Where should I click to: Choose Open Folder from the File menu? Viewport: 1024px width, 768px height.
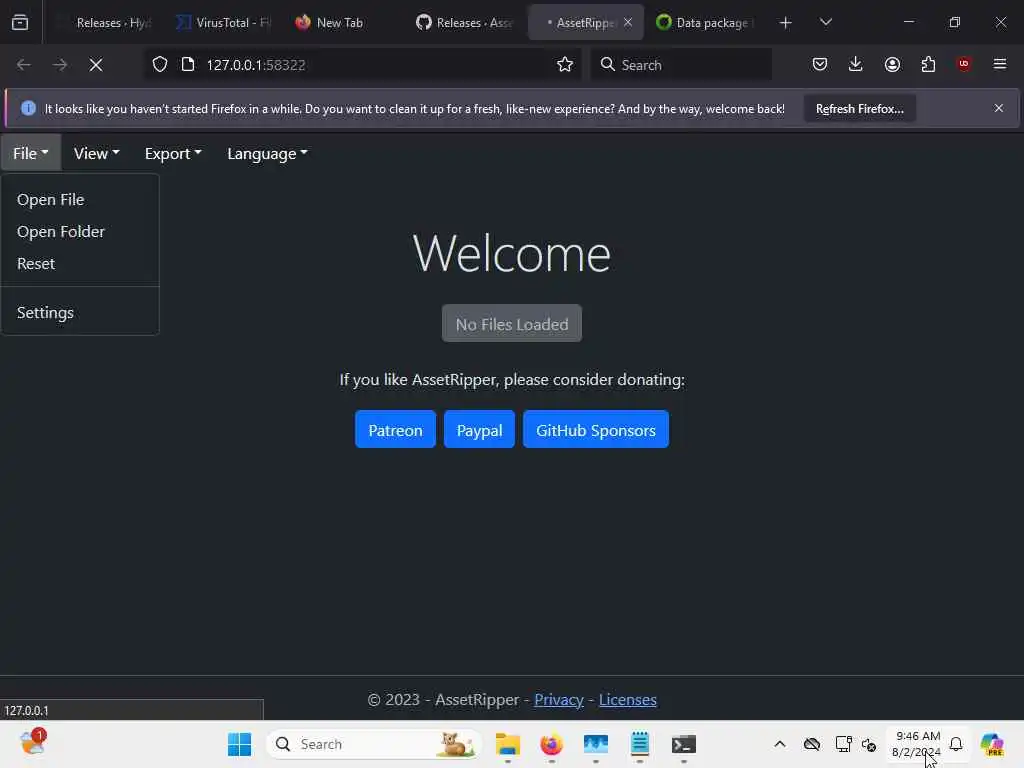coord(61,231)
